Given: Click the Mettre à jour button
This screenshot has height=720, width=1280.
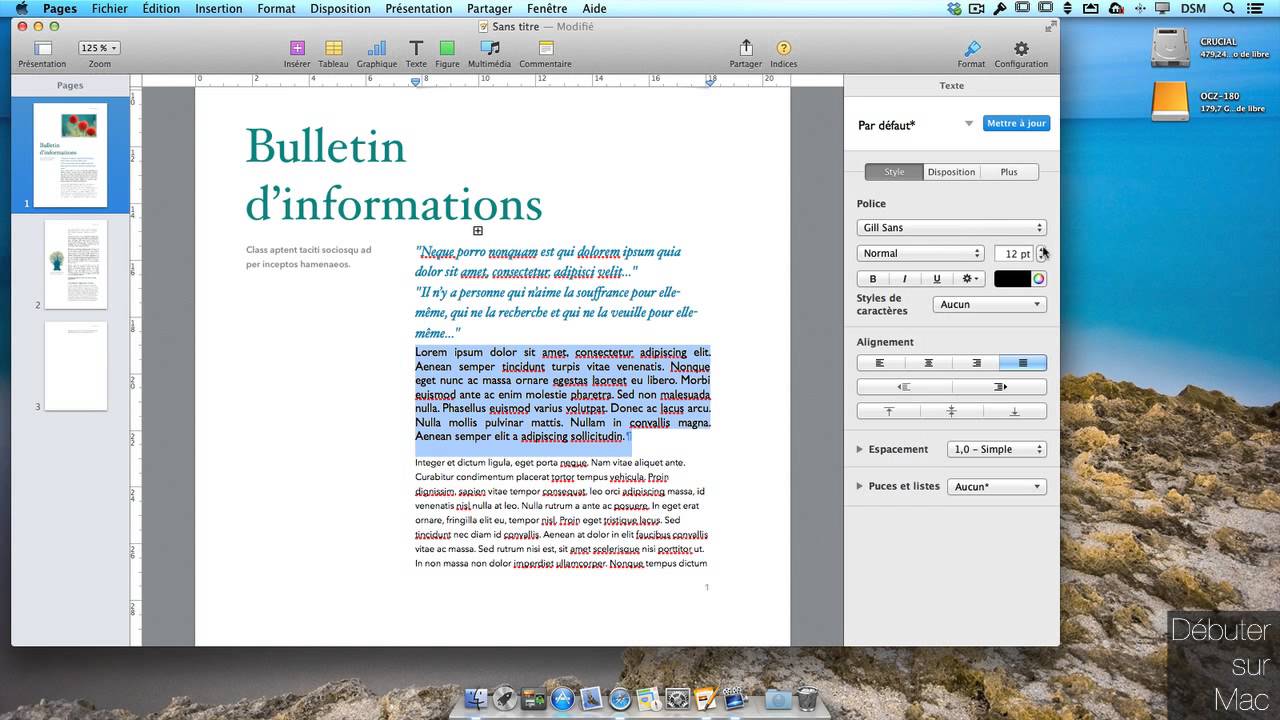Looking at the screenshot, I should point(1016,123).
